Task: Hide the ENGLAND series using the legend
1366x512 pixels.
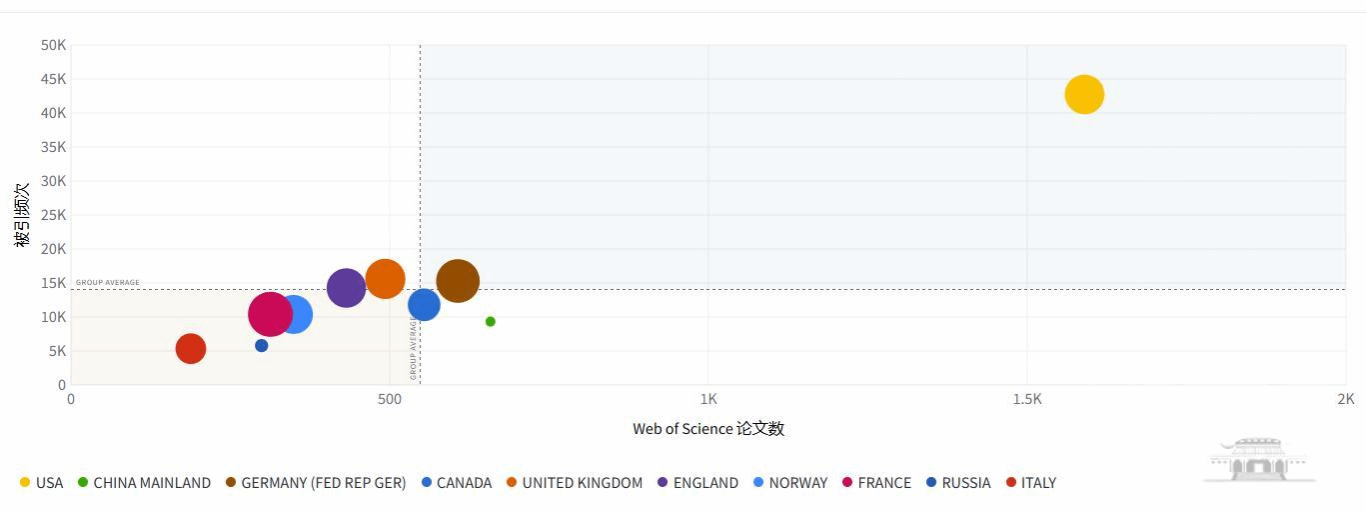Action: click(x=705, y=483)
